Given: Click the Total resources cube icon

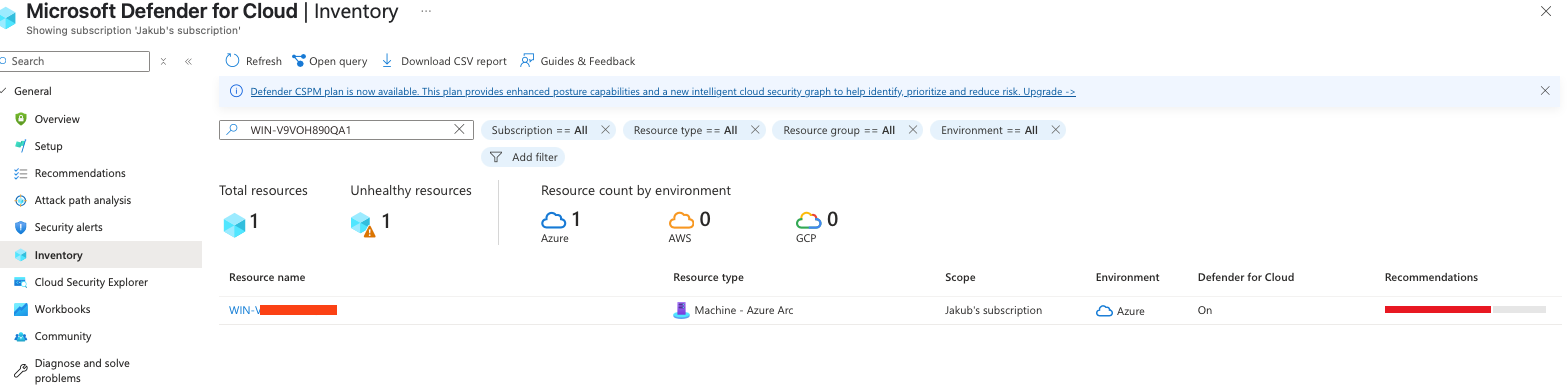Looking at the screenshot, I should (234, 224).
